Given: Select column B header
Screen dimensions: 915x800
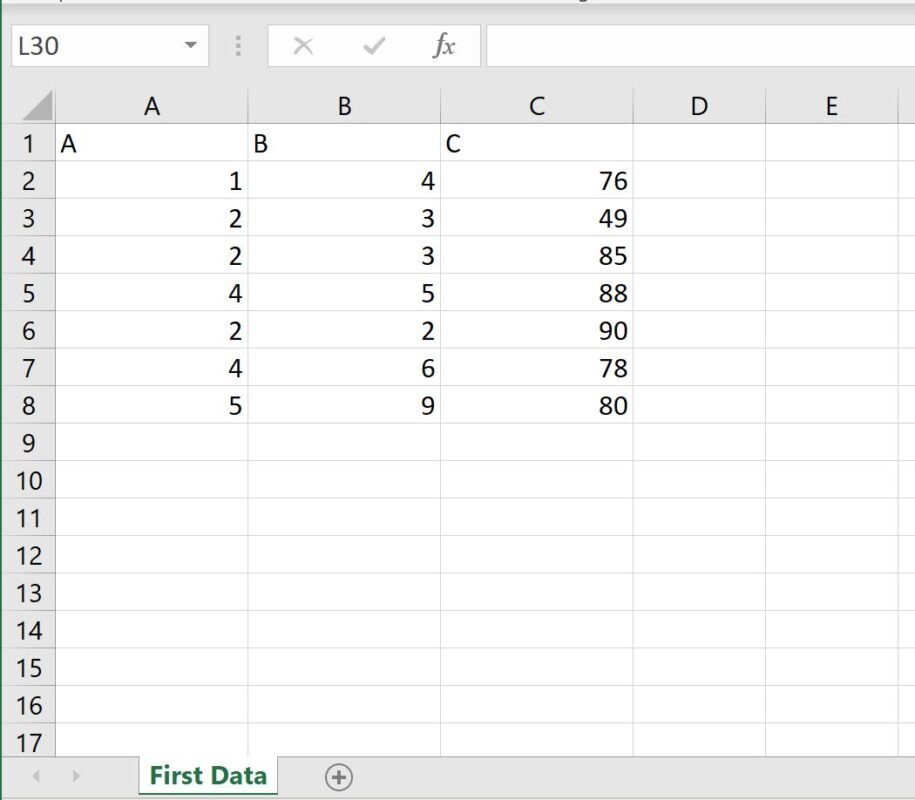Looking at the screenshot, I should [x=344, y=106].
